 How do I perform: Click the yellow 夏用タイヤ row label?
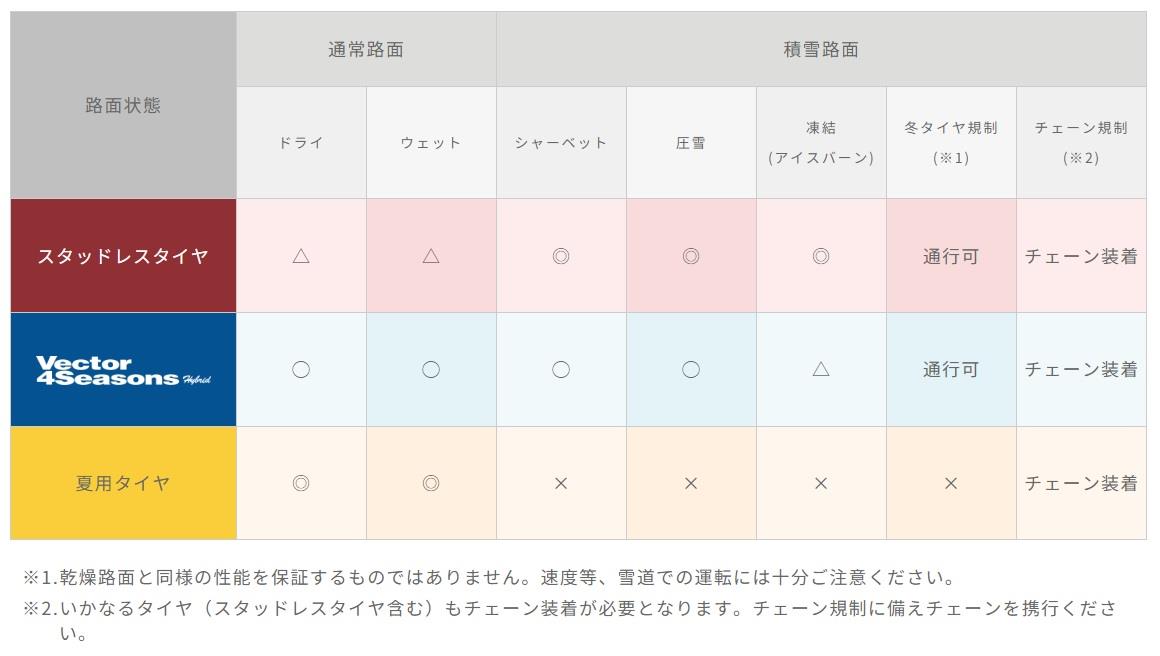click(123, 483)
